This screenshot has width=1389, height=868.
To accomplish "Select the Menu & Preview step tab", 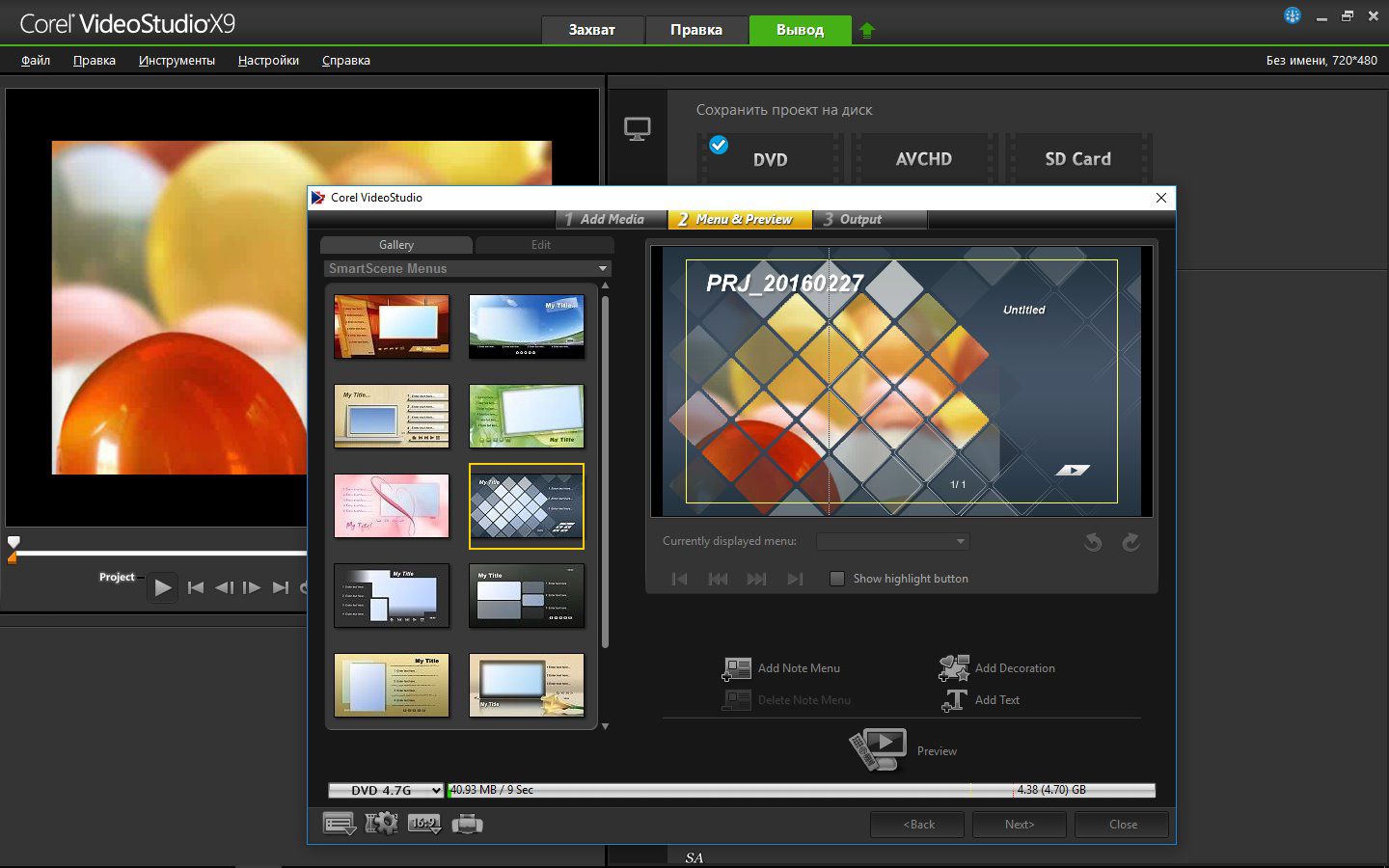I will tap(740, 219).
